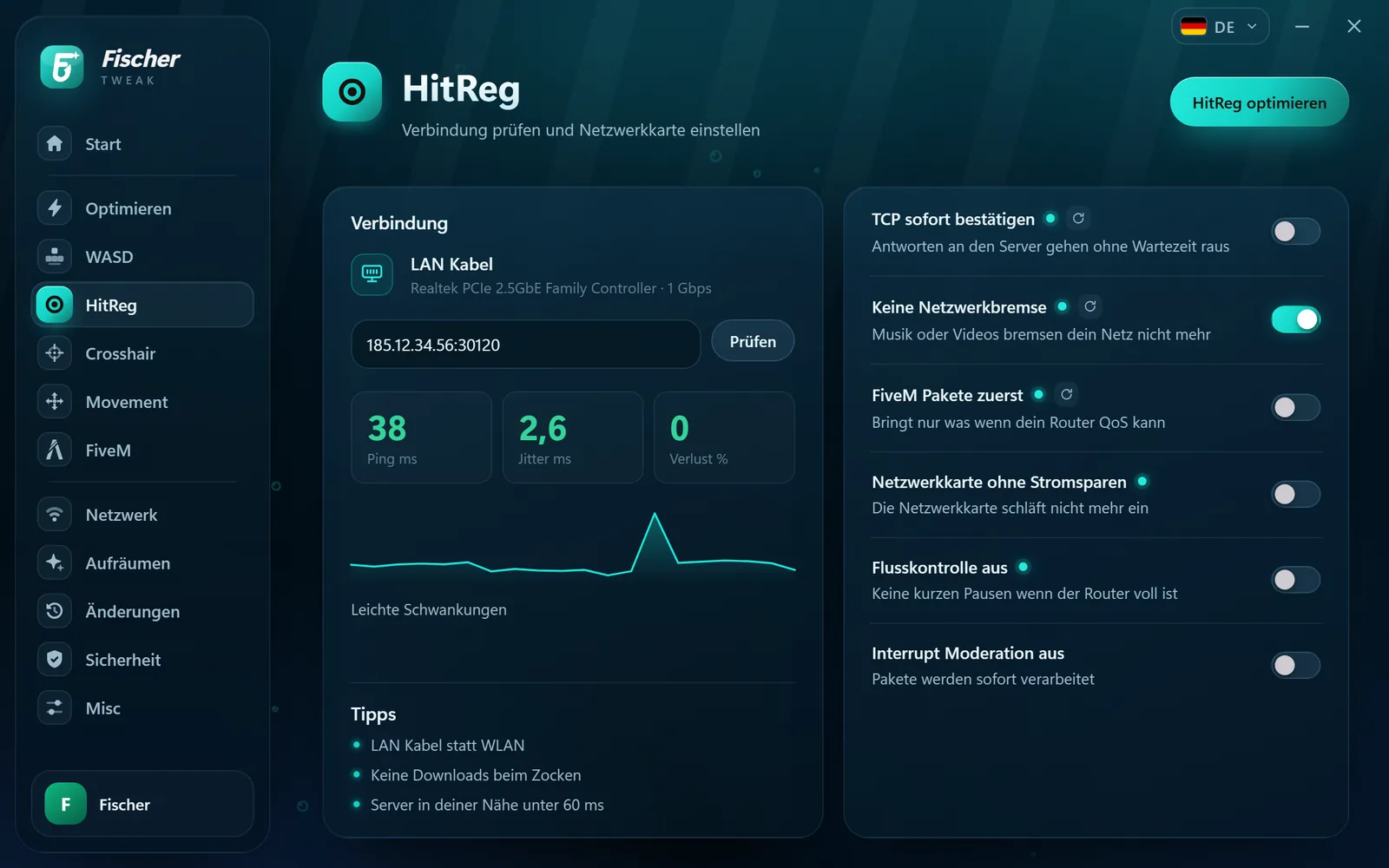Click the 2,6 Jitter ms card
The image size is (1389, 868).
point(573,437)
